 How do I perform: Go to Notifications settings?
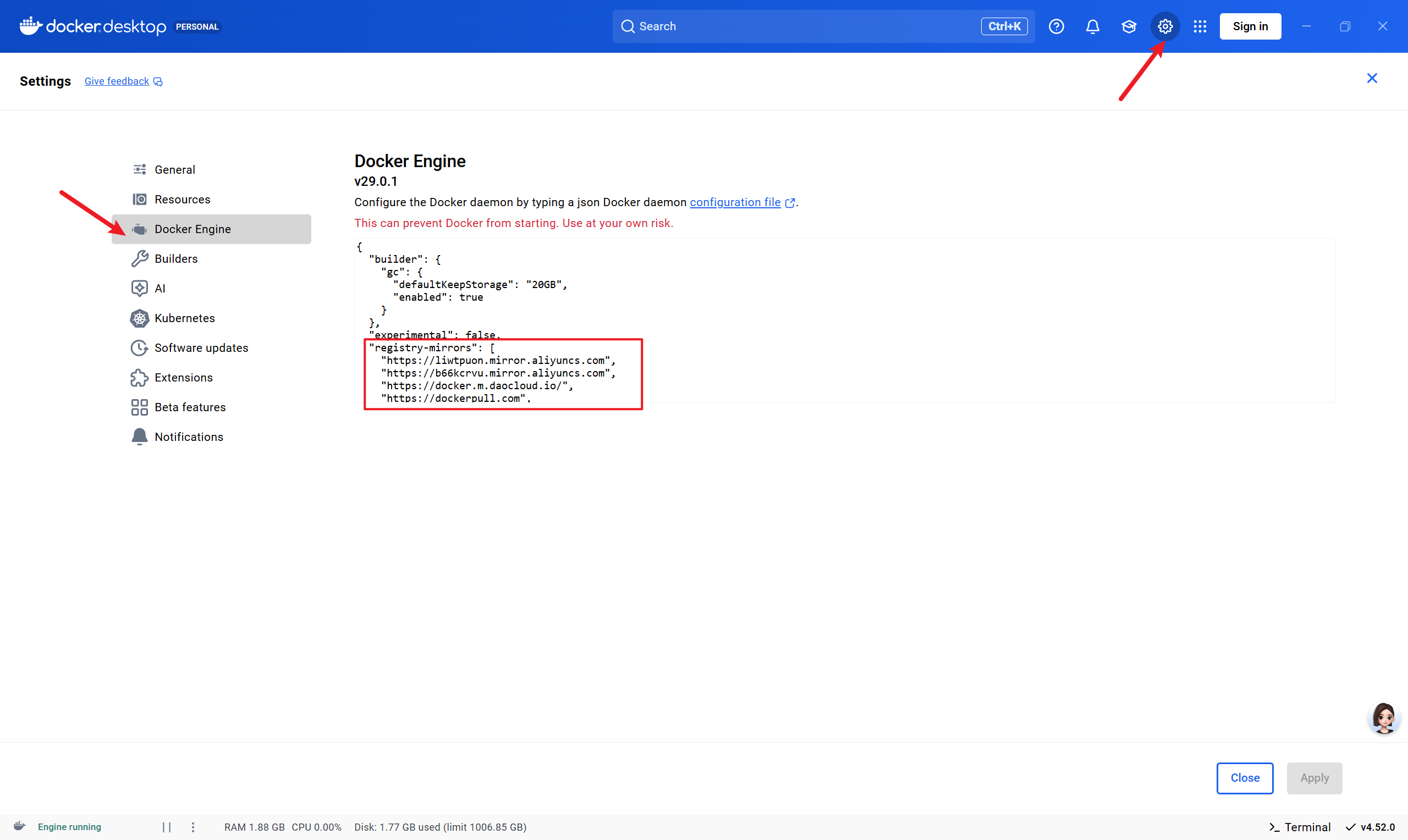(211, 437)
